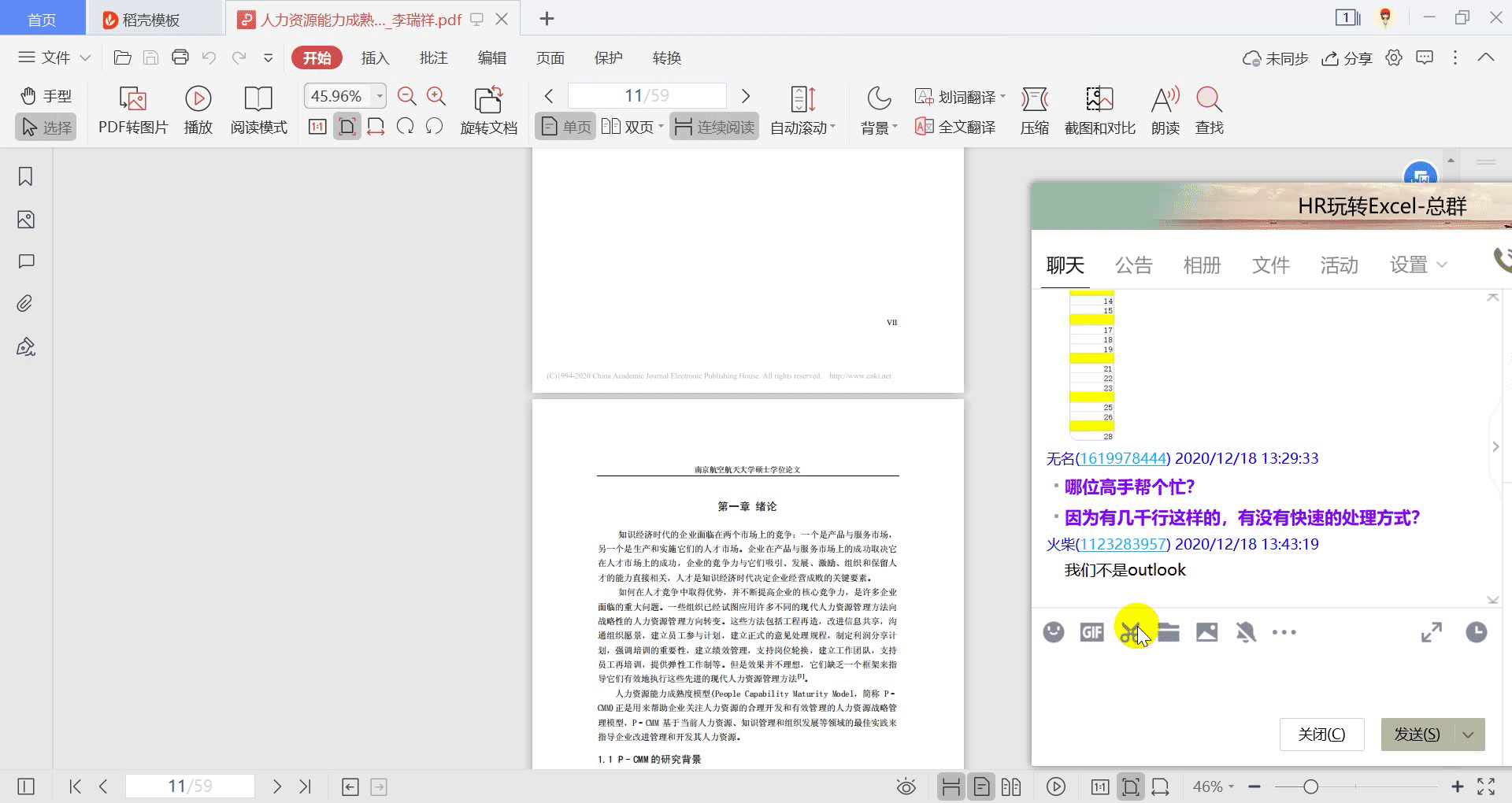Open user link 1619978444

pyautogui.click(x=1123, y=458)
